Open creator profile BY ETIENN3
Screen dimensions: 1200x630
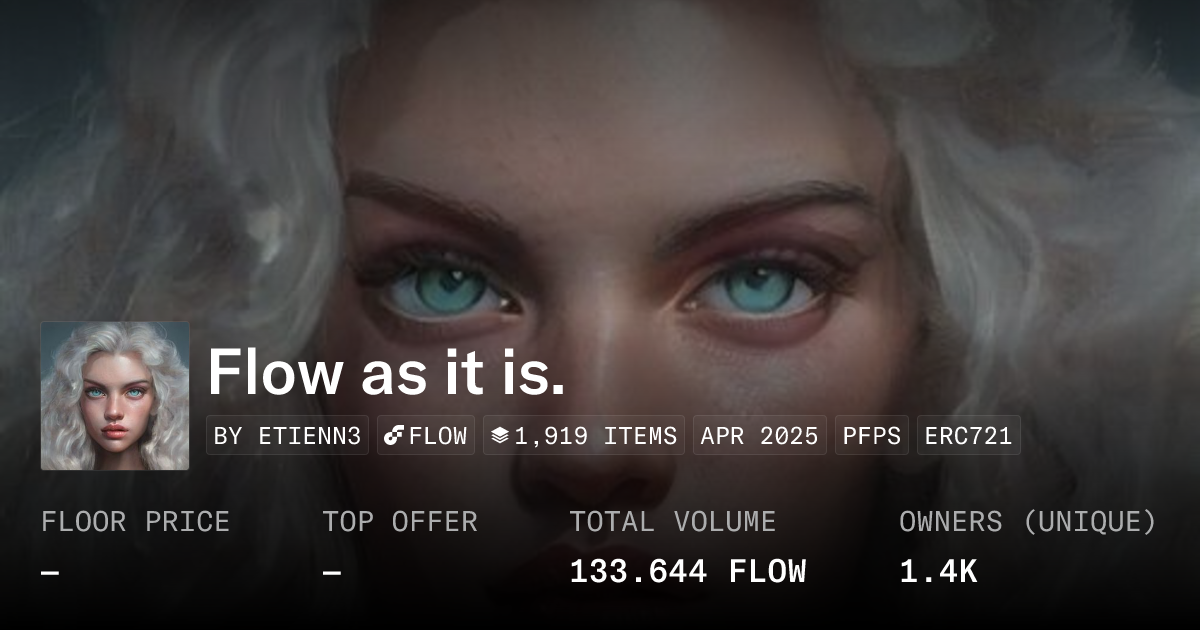point(287,436)
